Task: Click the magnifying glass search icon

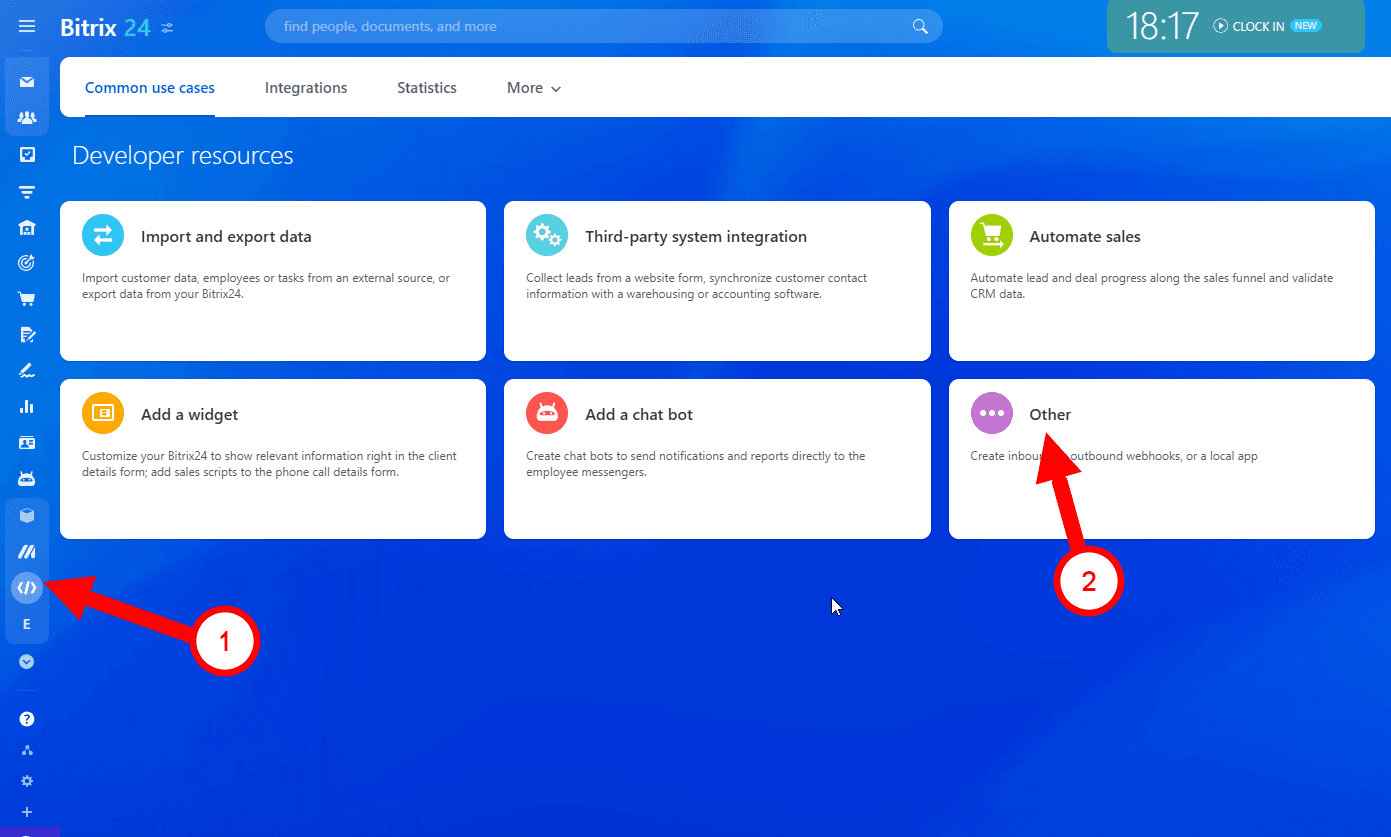Action: 920,27
